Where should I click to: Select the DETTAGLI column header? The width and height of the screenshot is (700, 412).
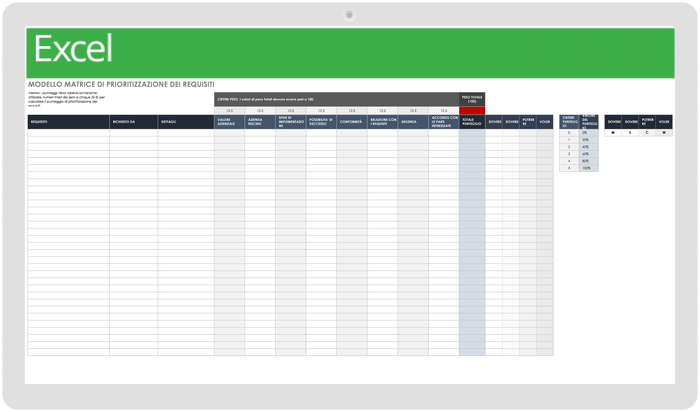(186, 122)
